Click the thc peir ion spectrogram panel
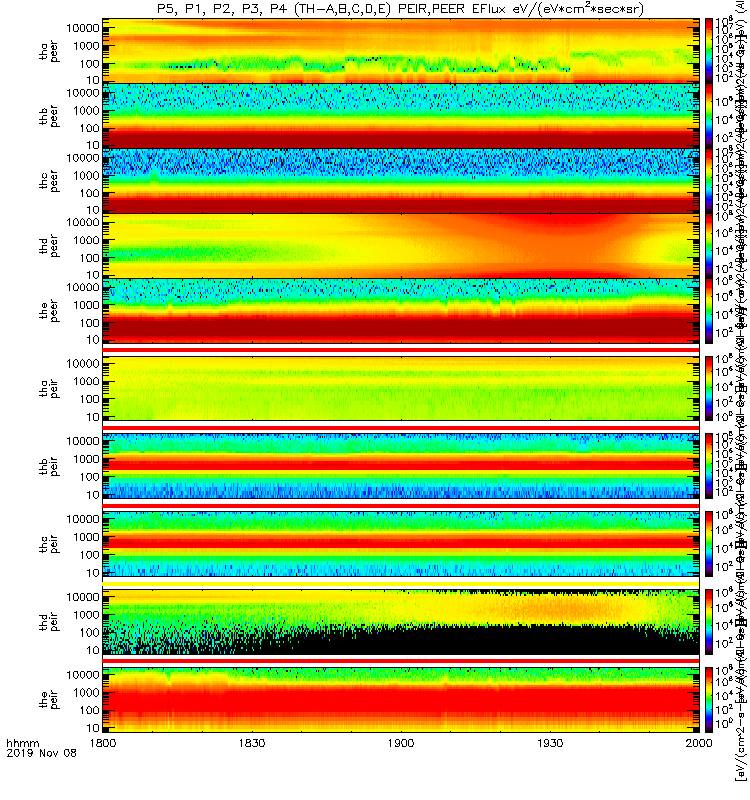The height and width of the screenshot is (800, 750). coord(401,544)
